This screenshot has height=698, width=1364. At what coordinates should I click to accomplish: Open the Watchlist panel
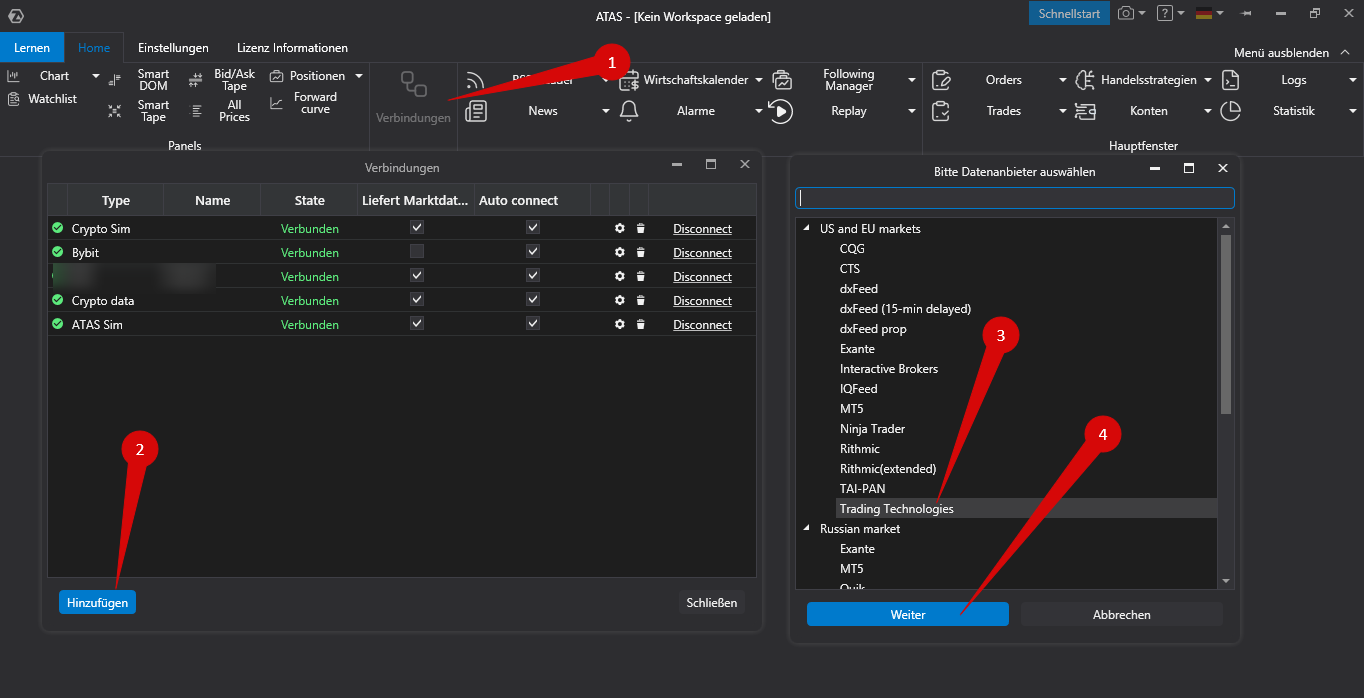click(42, 99)
